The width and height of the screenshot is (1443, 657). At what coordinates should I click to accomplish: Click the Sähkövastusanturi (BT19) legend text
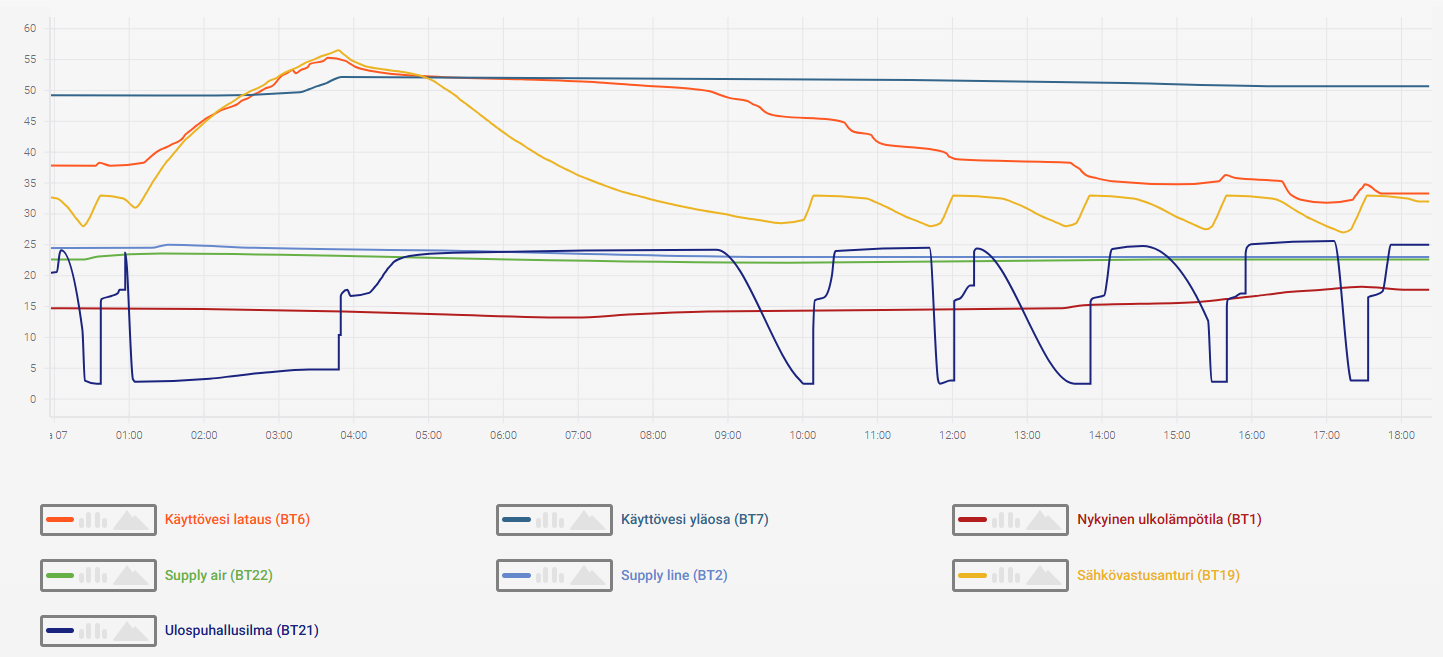1158,575
